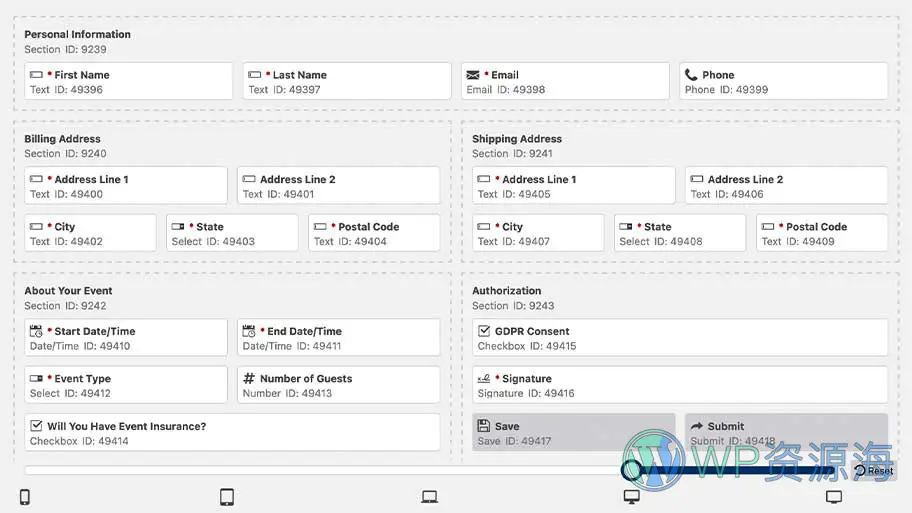
Task: Select the About Your Event section heading
Action: (68, 291)
